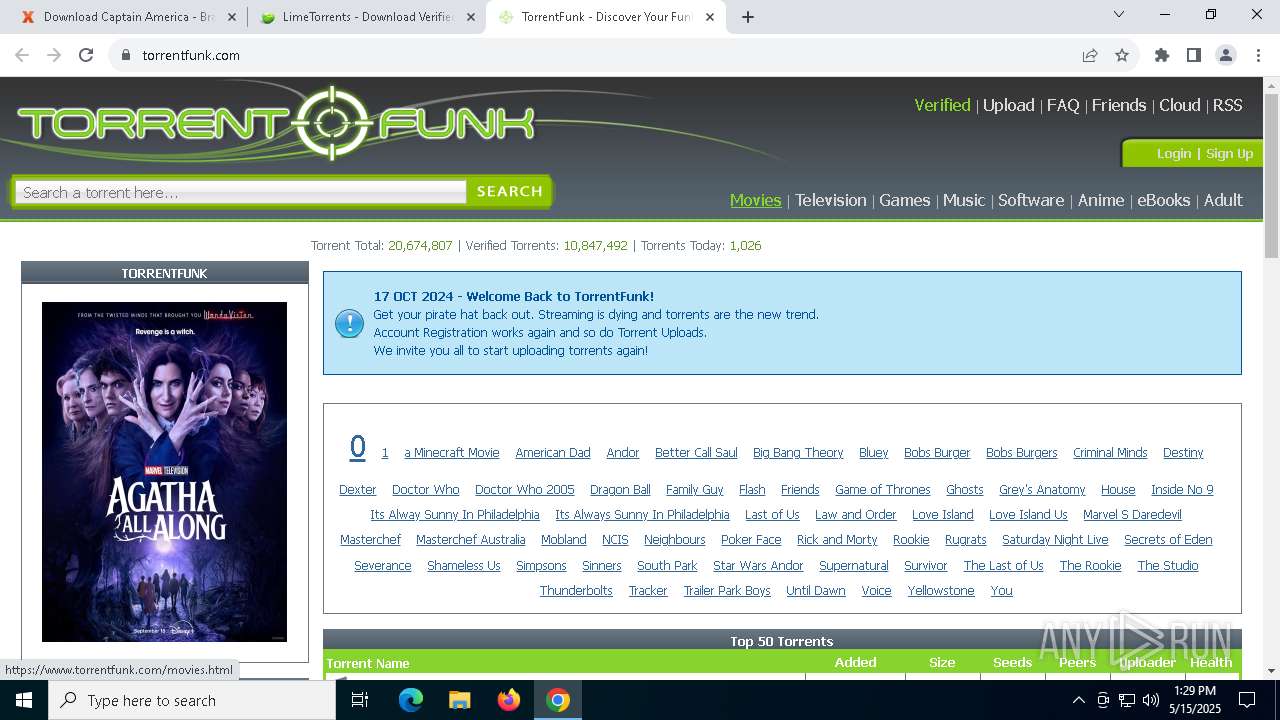Image resolution: width=1280 pixels, height=720 pixels.
Task: Open the Windows Start menu
Action: 24,700
